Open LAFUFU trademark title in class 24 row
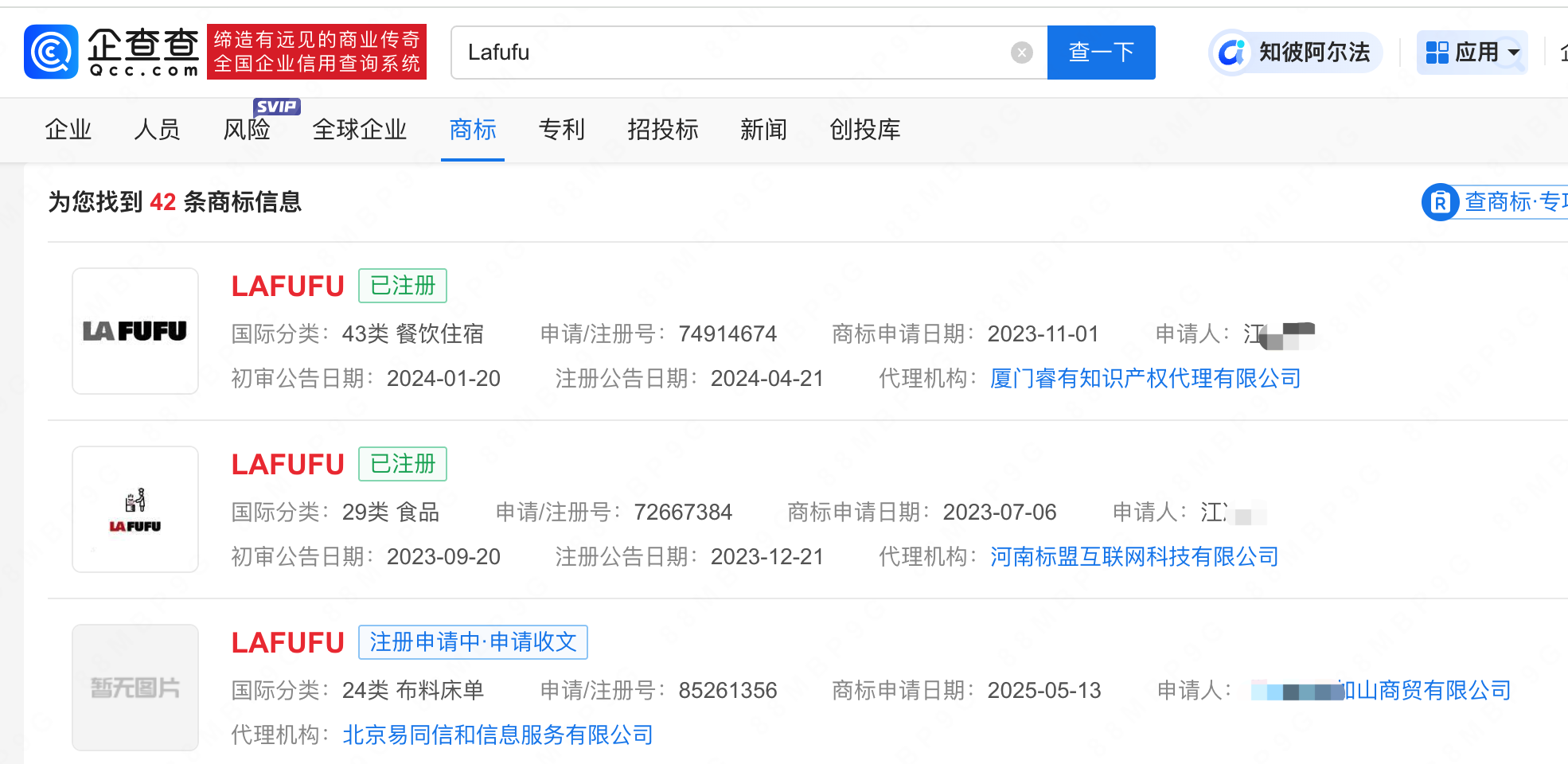This screenshot has height=764, width=1568. pos(288,643)
